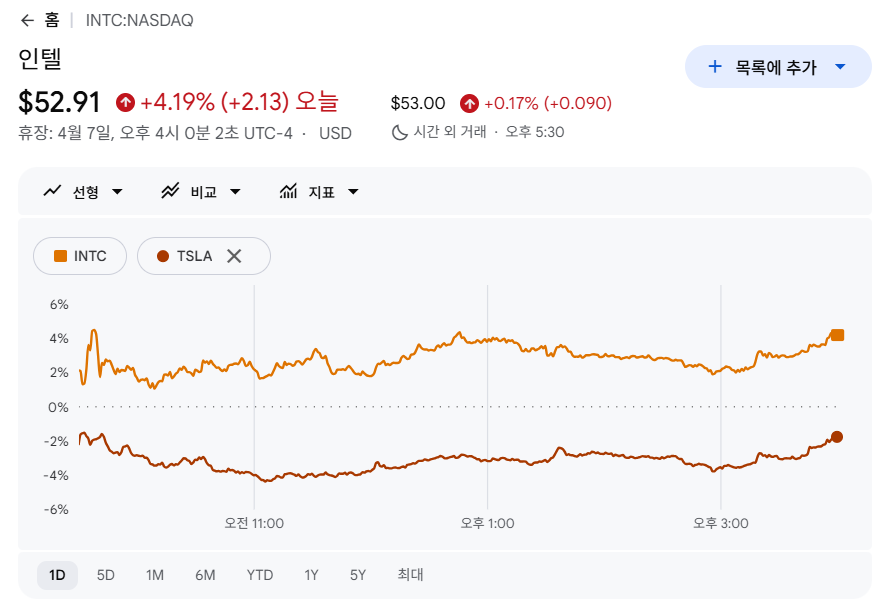
Task: Click the red up-arrow beside +4.19%
Action: pos(126,102)
